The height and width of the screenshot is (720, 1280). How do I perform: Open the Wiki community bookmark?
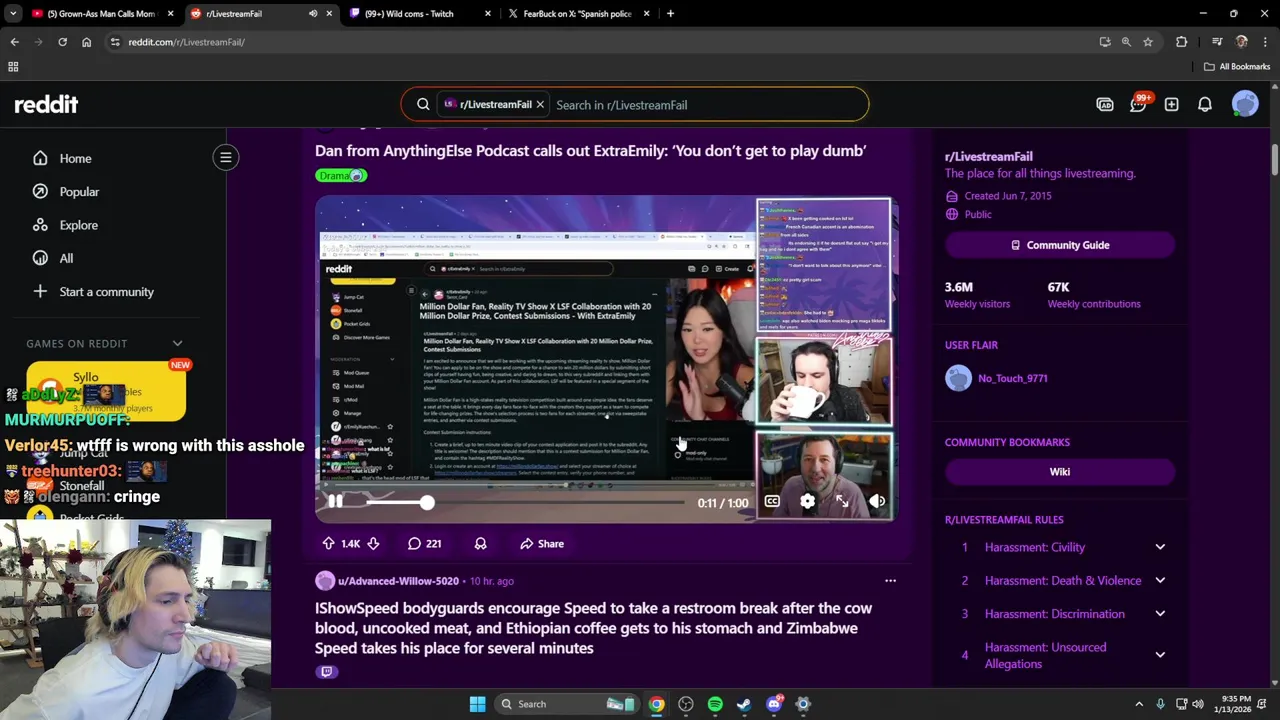(1059, 472)
